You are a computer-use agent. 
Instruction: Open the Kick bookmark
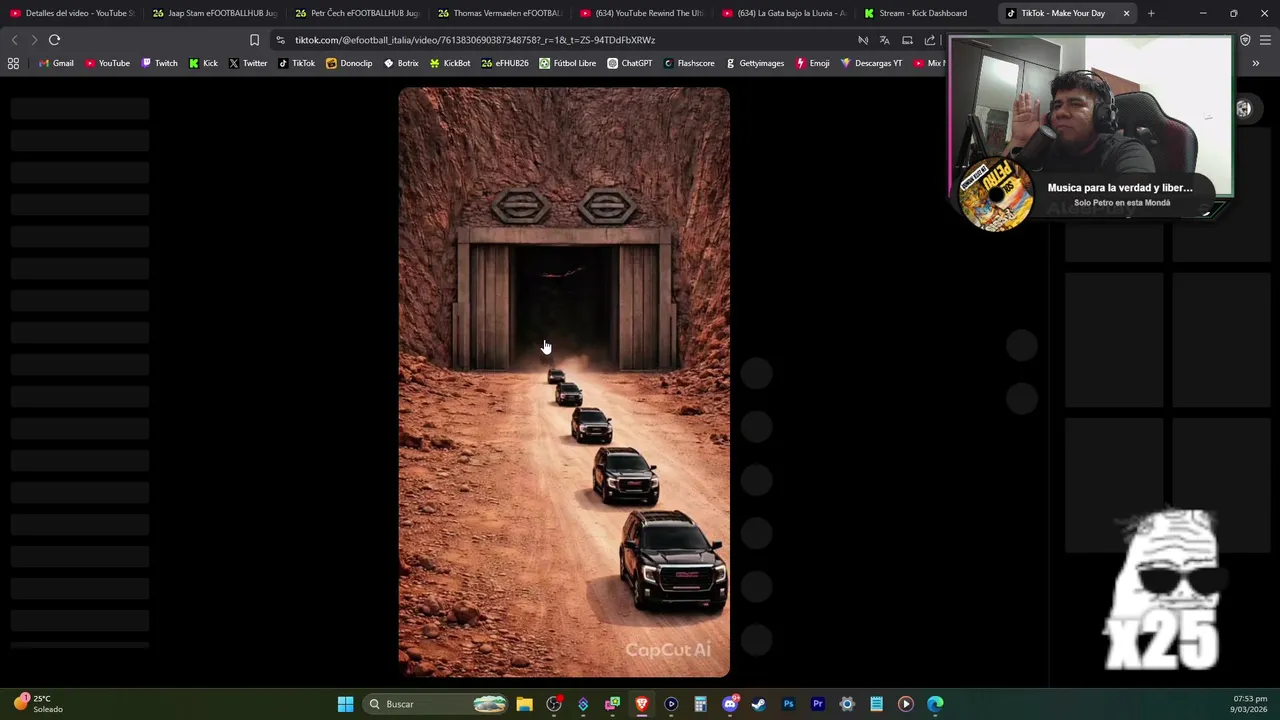(x=203, y=63)
